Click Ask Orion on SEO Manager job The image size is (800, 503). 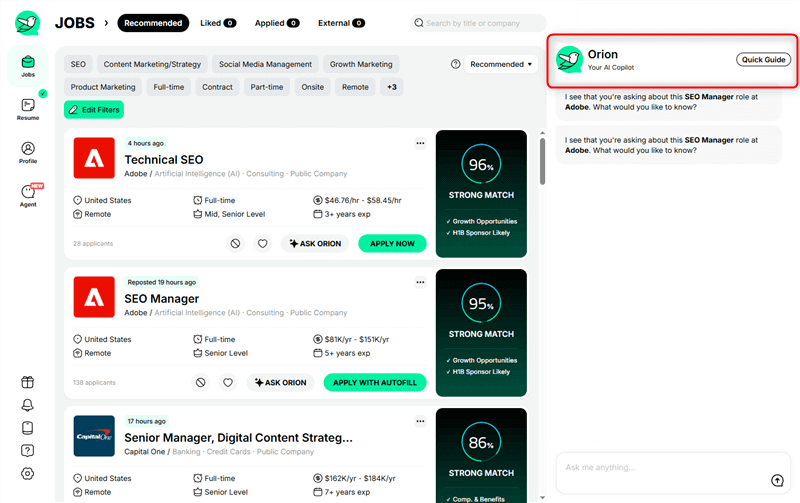click(x=281, y=382)
